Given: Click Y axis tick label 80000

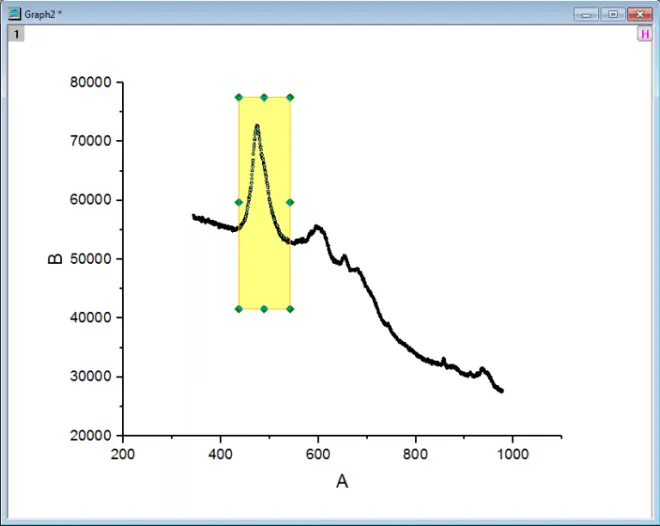Looking at the screenshot, I should coord(90,82).
